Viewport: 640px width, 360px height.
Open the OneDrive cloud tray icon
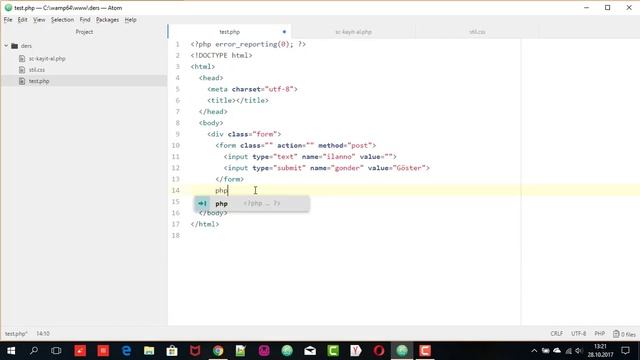[557, 351]
